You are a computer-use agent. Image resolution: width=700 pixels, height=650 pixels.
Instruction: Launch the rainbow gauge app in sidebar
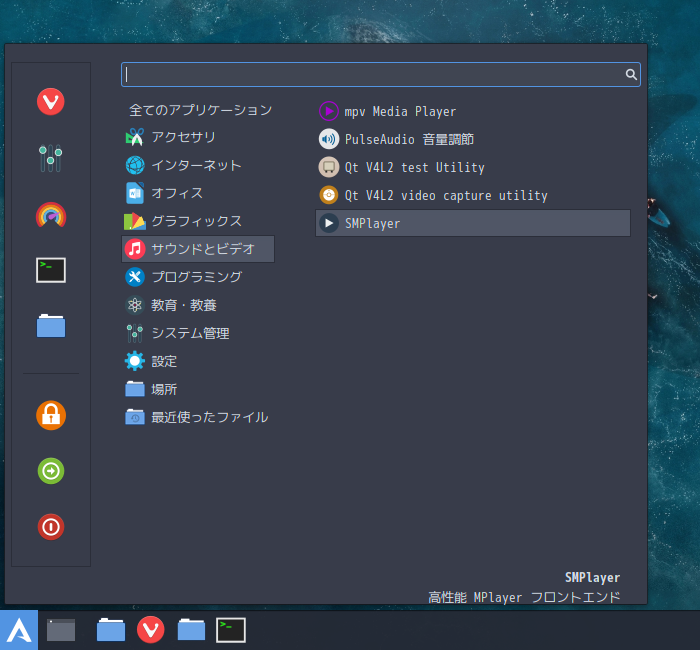click(x=51, y=215)
